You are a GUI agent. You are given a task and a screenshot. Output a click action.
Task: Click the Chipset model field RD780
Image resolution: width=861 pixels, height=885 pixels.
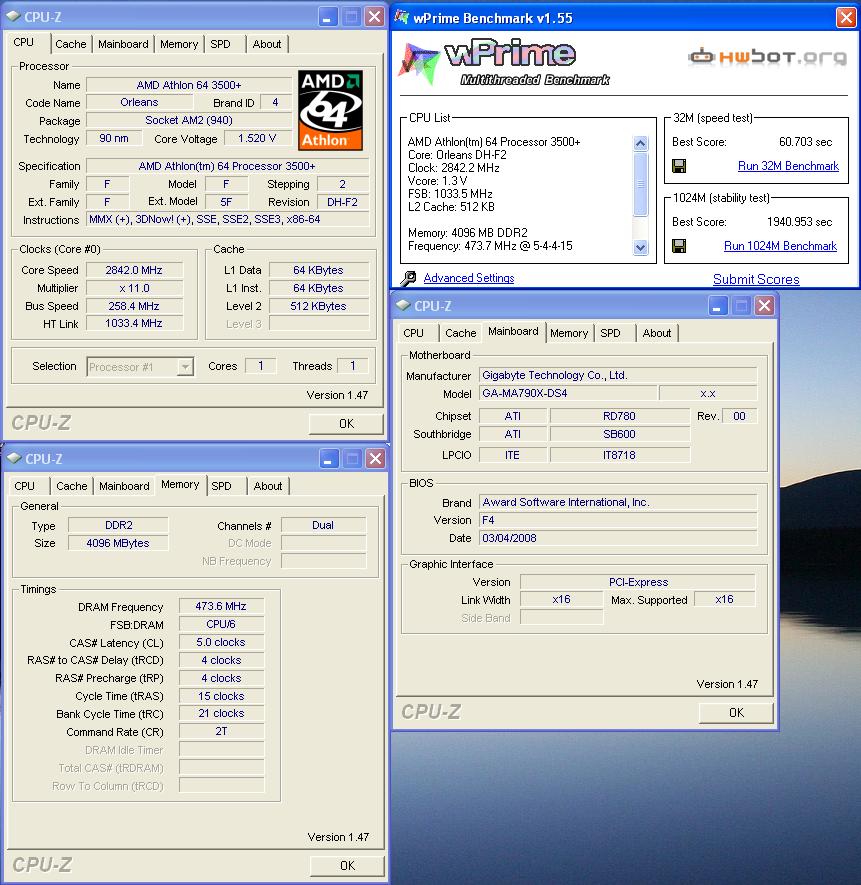coord(619,416)
